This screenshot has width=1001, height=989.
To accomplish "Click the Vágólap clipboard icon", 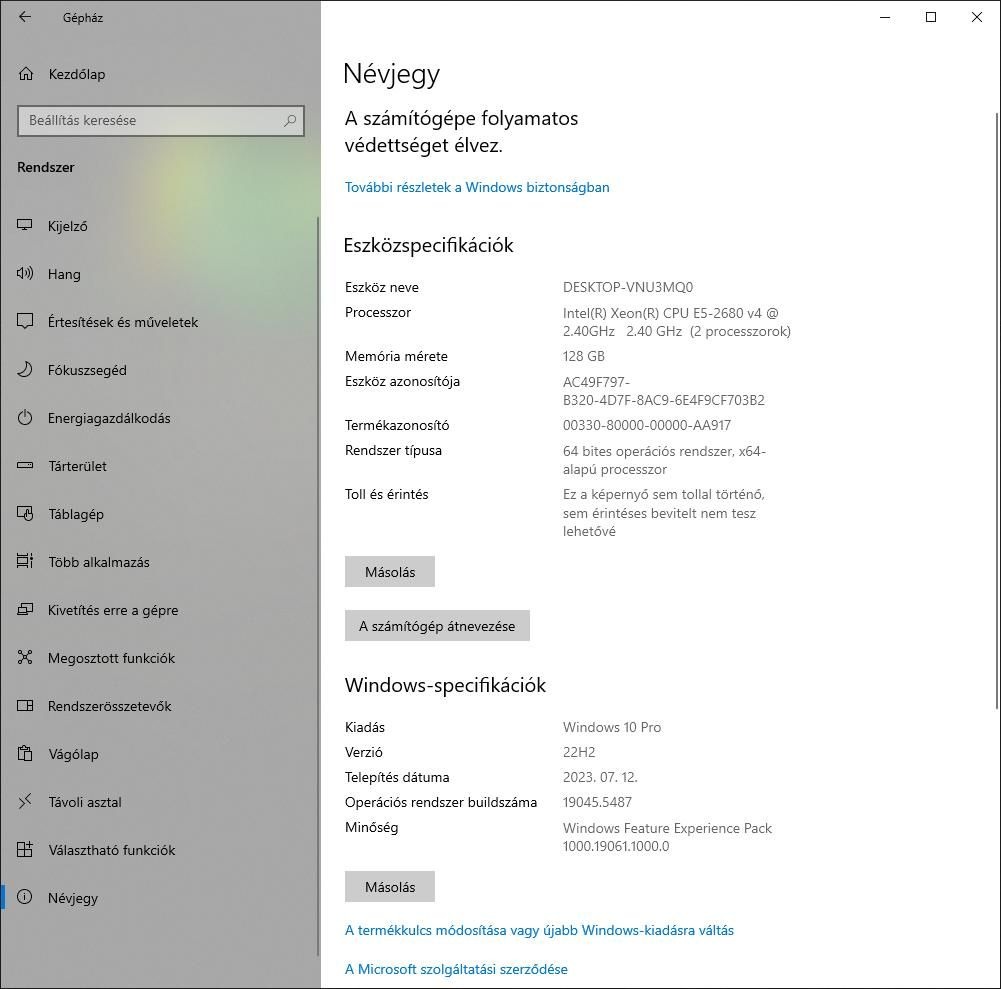I will [x=25, y=753].
